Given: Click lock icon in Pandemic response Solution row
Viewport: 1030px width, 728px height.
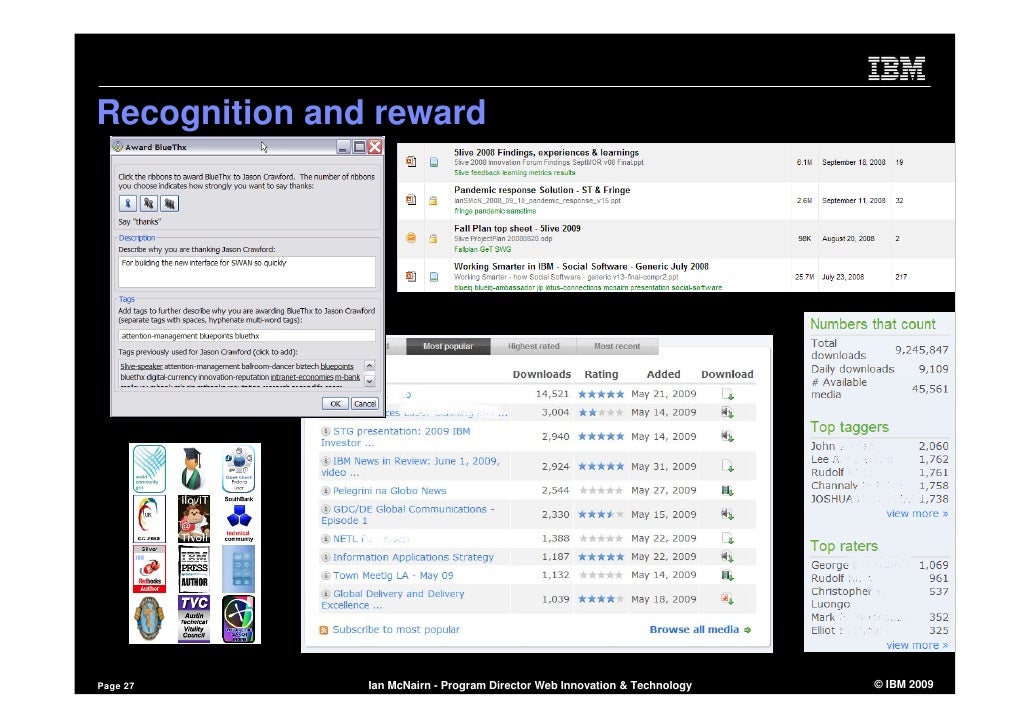Looking at the screenshot, I should [x=434, y=200].
